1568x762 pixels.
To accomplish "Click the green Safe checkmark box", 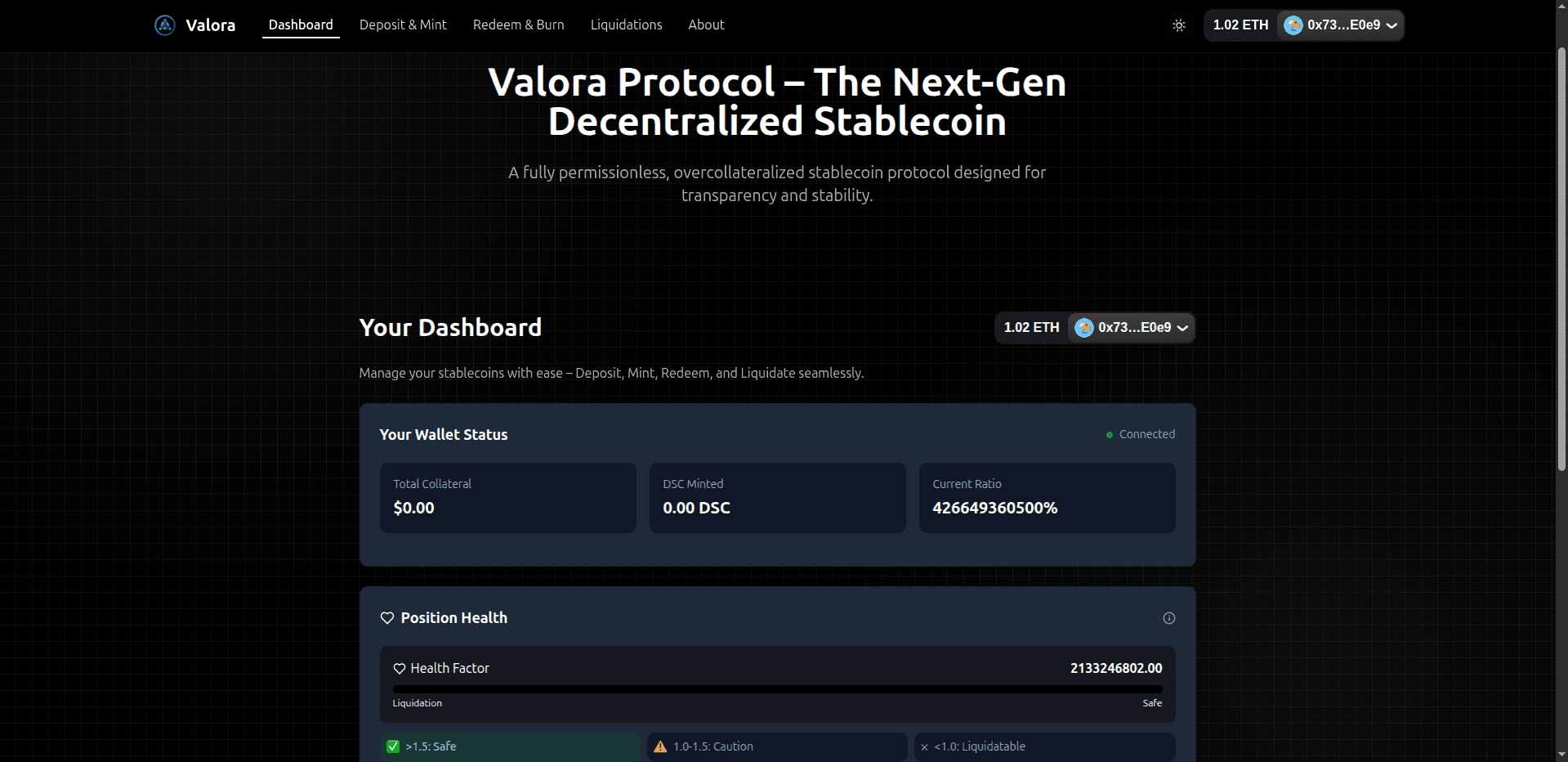I will (393, 746).
